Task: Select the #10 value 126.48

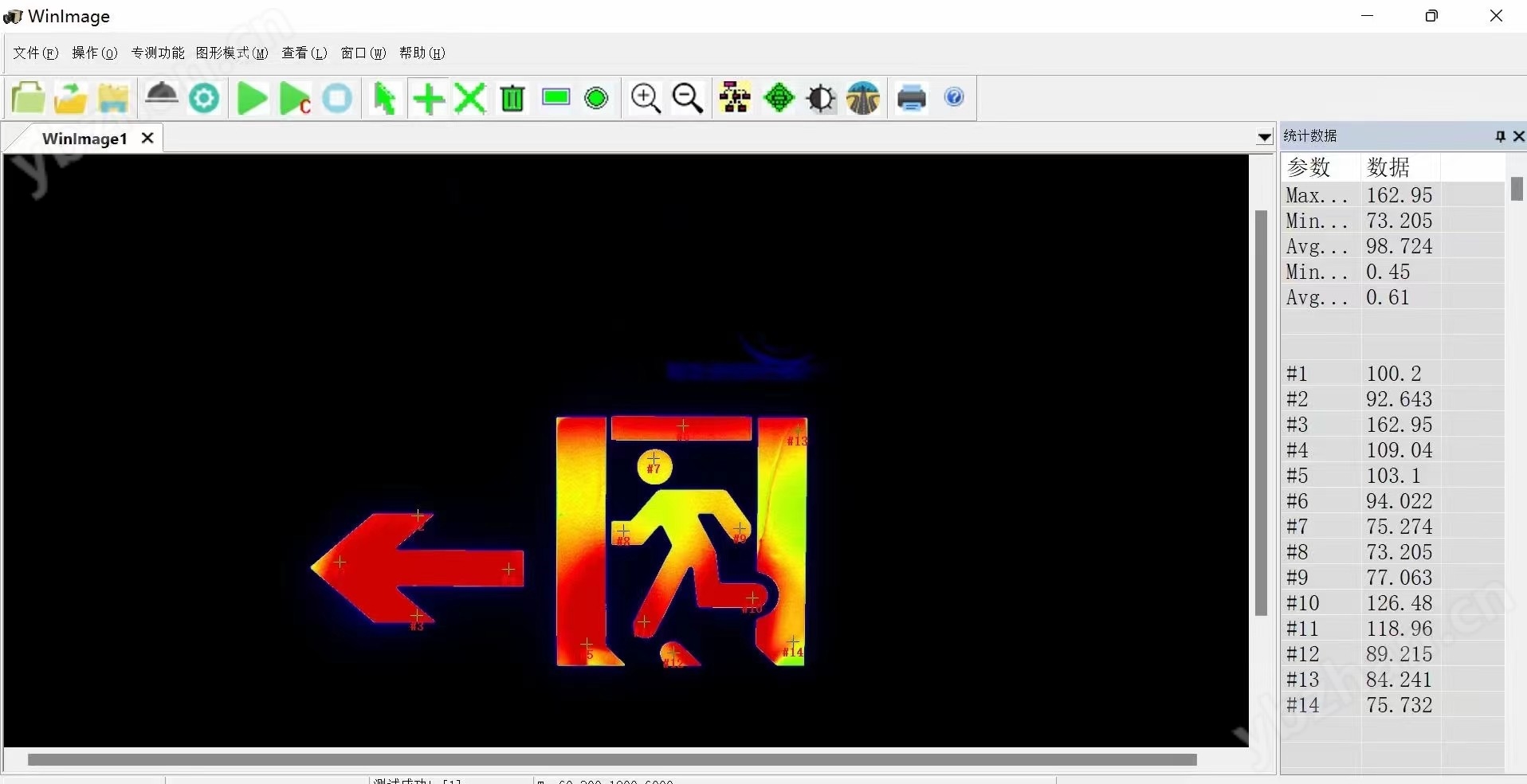Action: tap(1399, 603)
